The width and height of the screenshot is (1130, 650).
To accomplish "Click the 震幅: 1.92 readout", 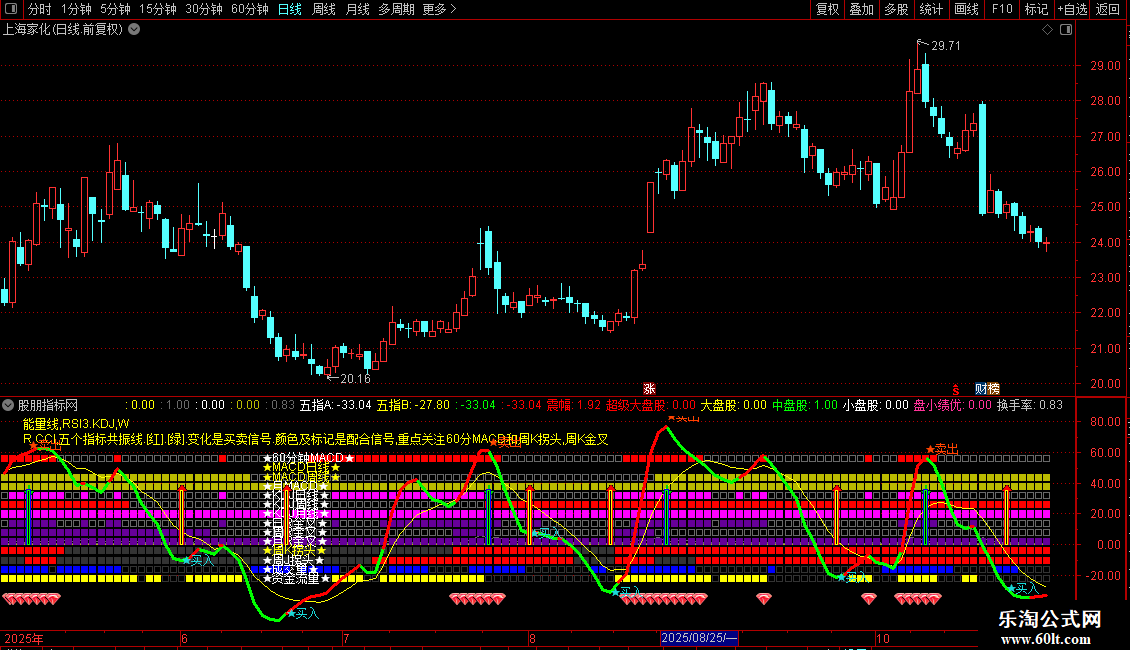I will [x=574, y=405].
